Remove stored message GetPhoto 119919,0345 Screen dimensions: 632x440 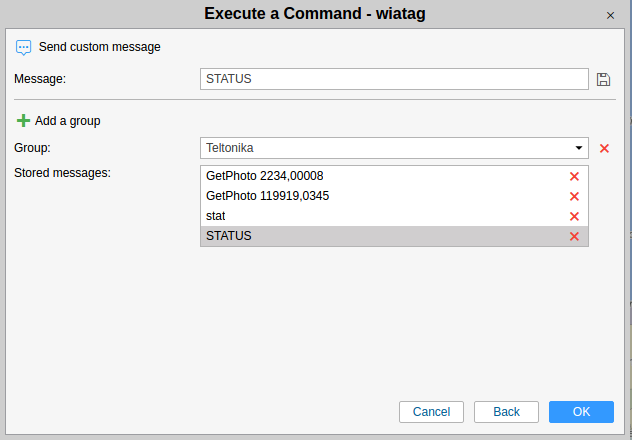(574, 196)
